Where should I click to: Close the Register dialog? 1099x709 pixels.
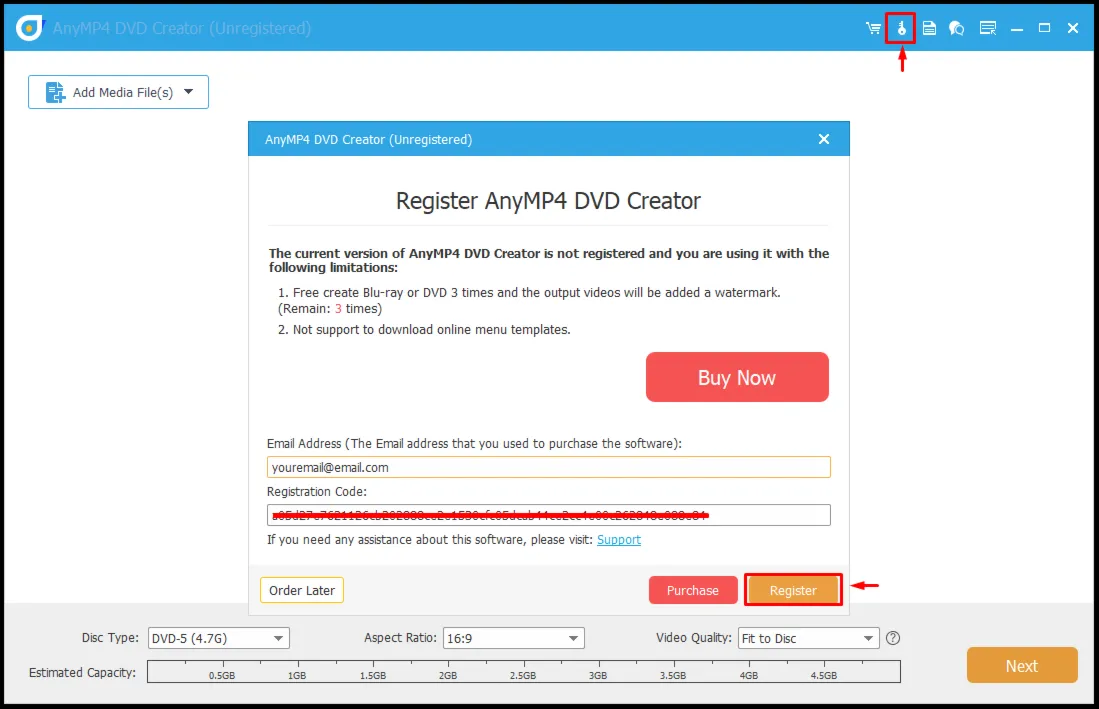[x=824, y=139]
